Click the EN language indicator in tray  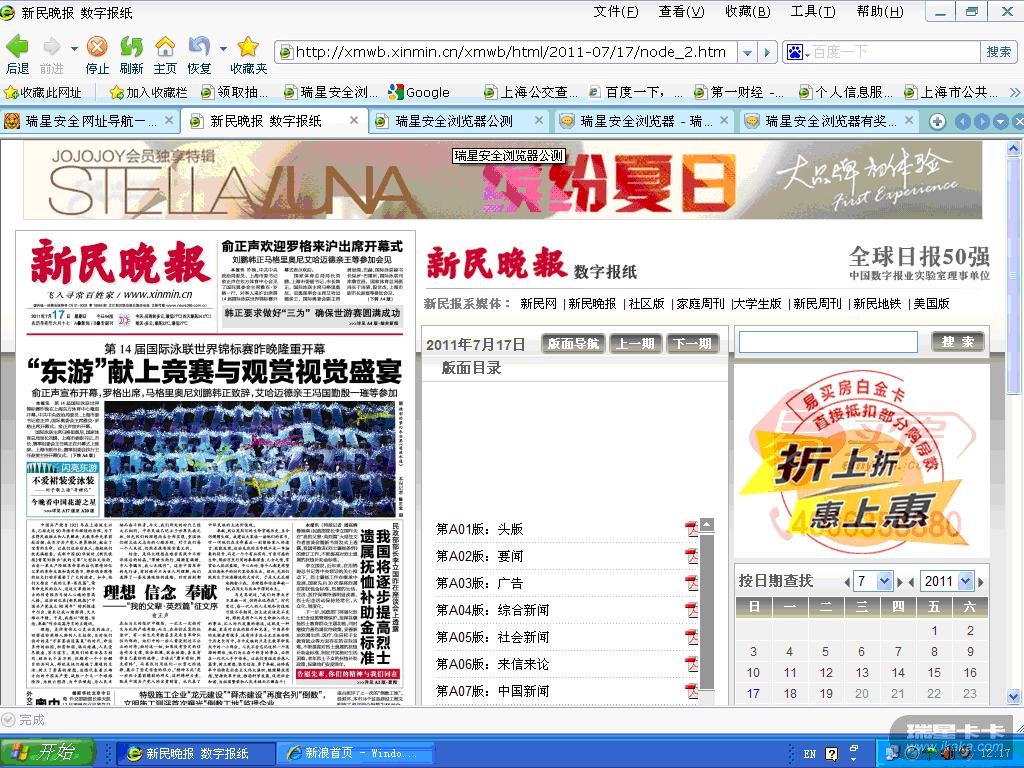810,754
